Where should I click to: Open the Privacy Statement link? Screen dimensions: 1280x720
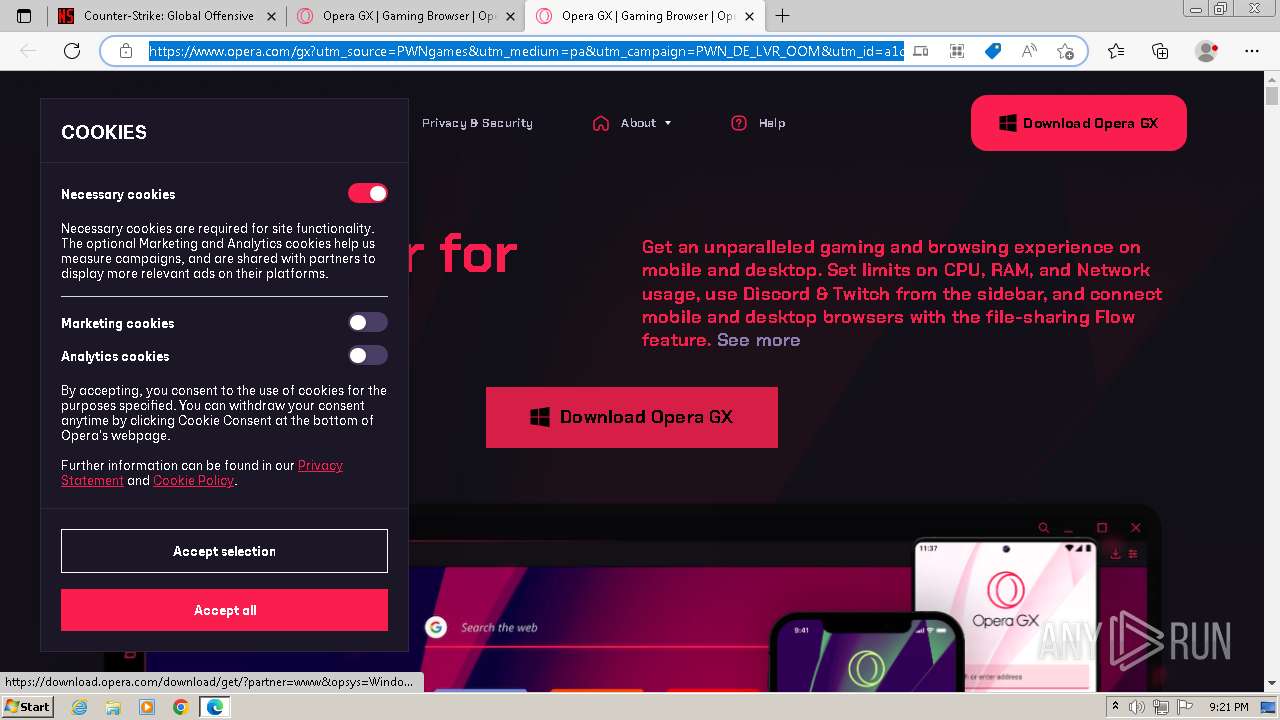[x=202, y=473]
